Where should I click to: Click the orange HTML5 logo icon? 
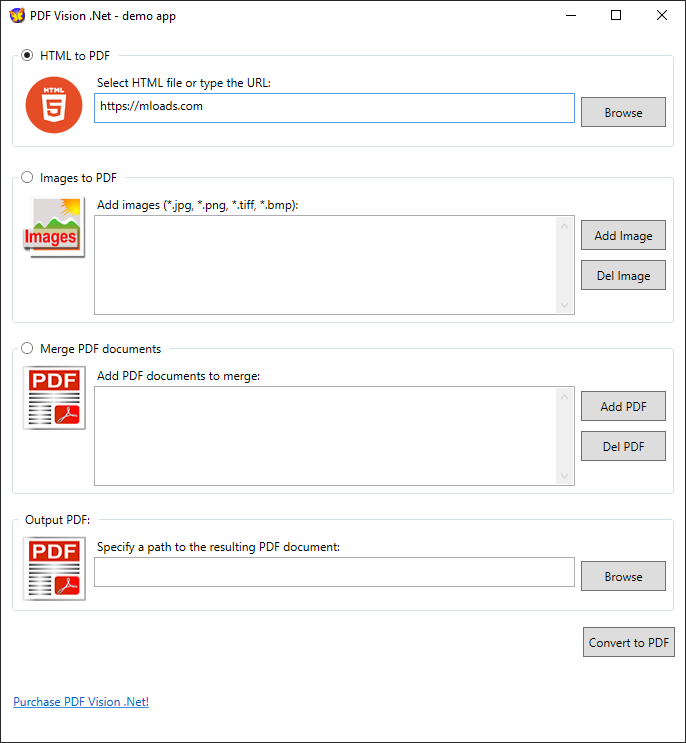(54, 104)
